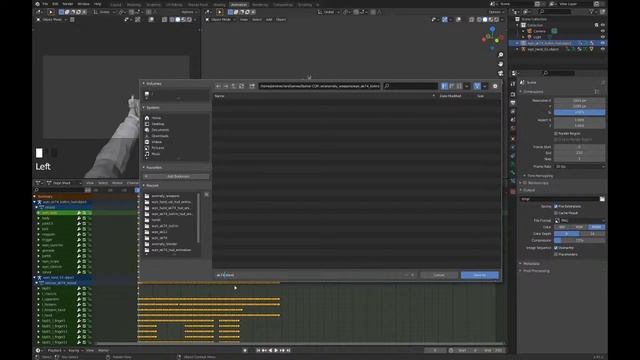The width and height of the screenshot is (640, 360).
Task: Open output folder browse icon
Action: coord(602,199)
